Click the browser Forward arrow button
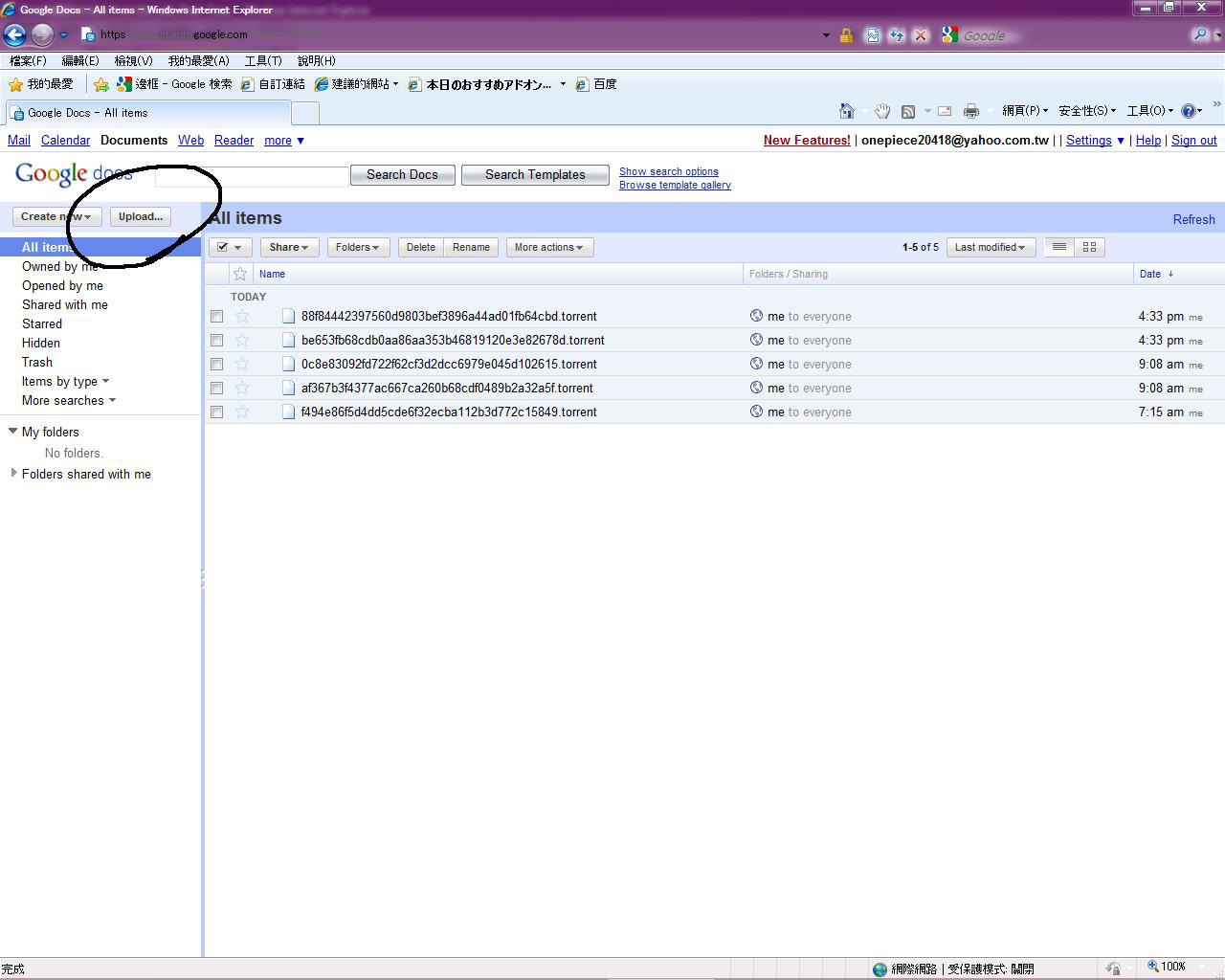 (42, 35)
